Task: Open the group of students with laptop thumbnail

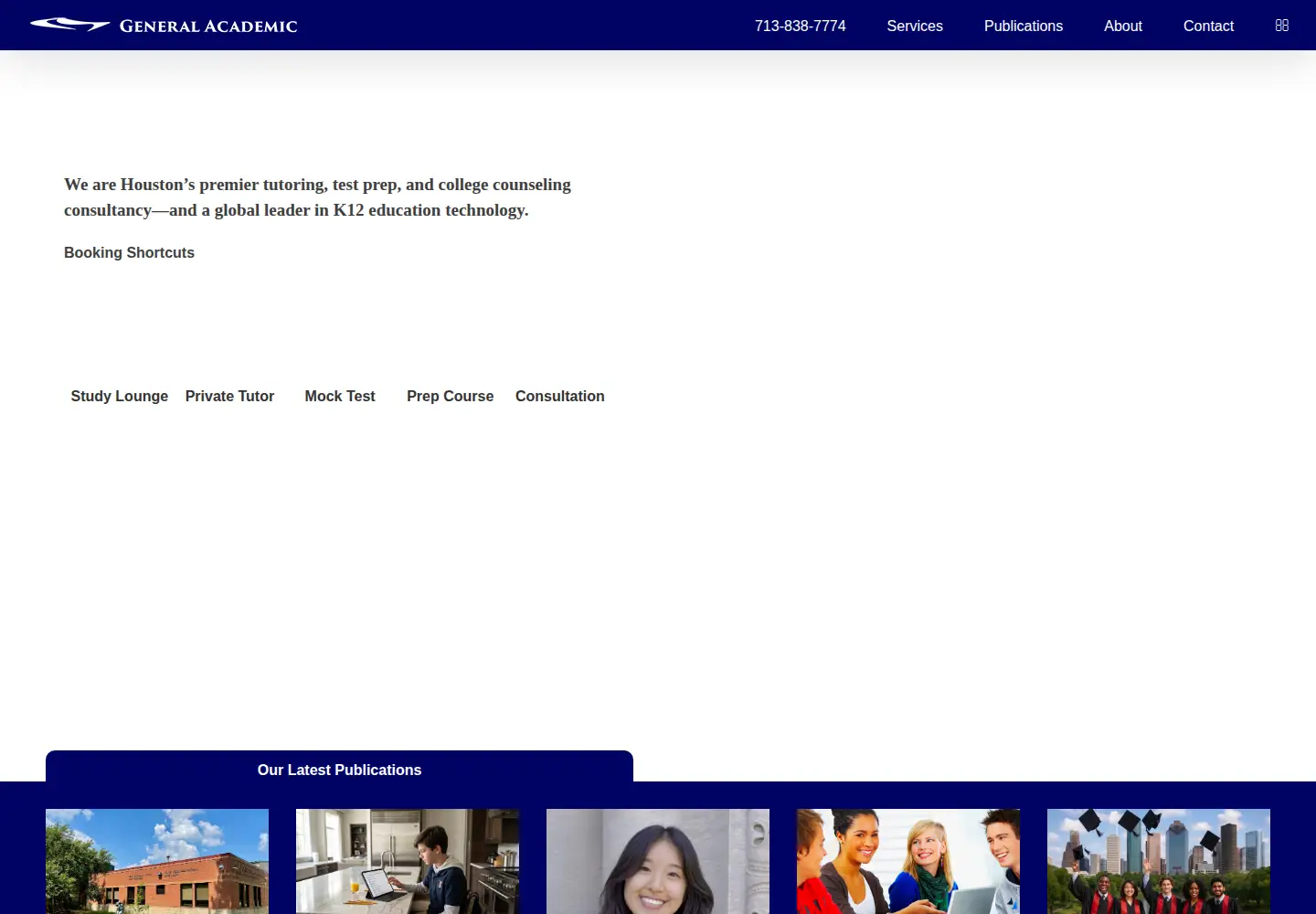Action: pos(908,861)
